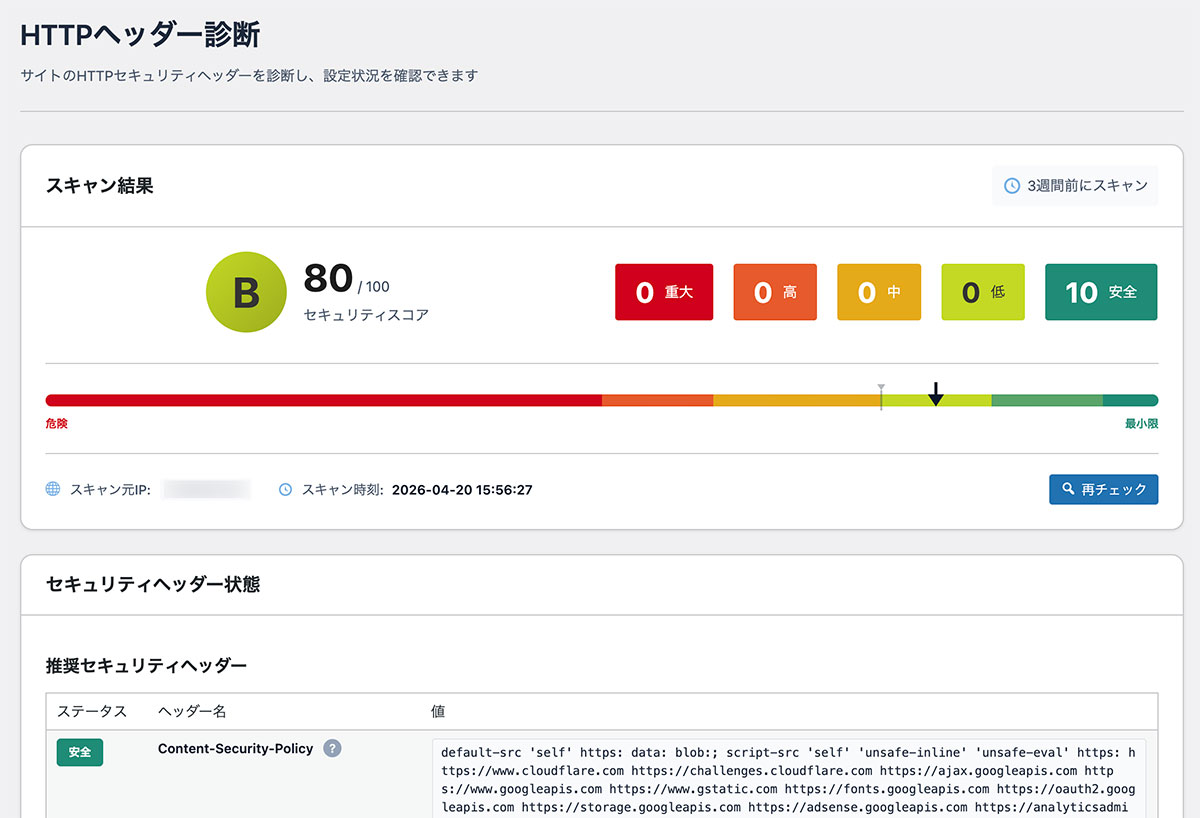The height and width of the screenshot is (818, 1200).
Task: Select the red 0 重大 counter
Action: point(664,292)
